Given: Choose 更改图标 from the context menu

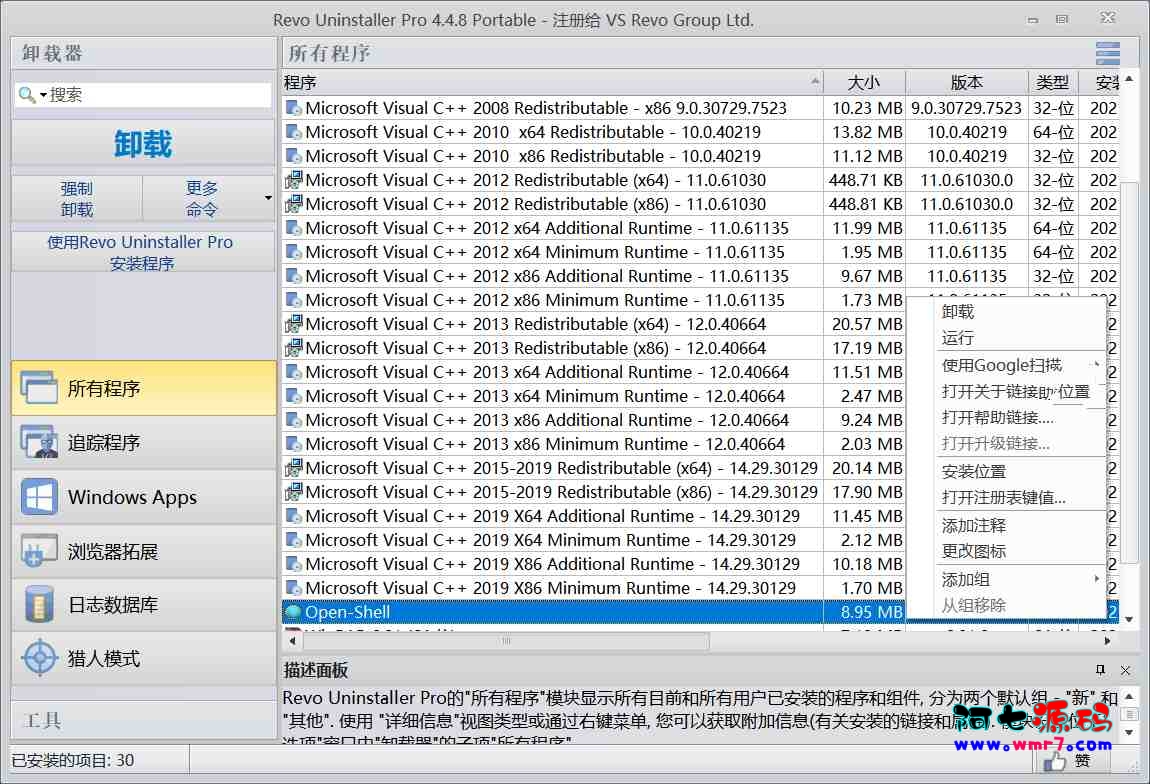Looking at the screenshot, I should click(973, 551).
